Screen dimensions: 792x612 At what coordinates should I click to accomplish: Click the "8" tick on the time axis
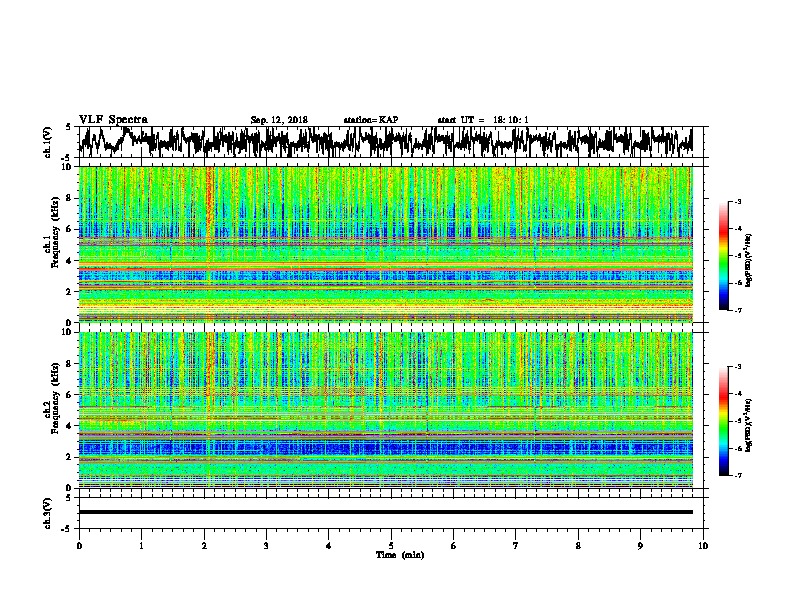578,546
